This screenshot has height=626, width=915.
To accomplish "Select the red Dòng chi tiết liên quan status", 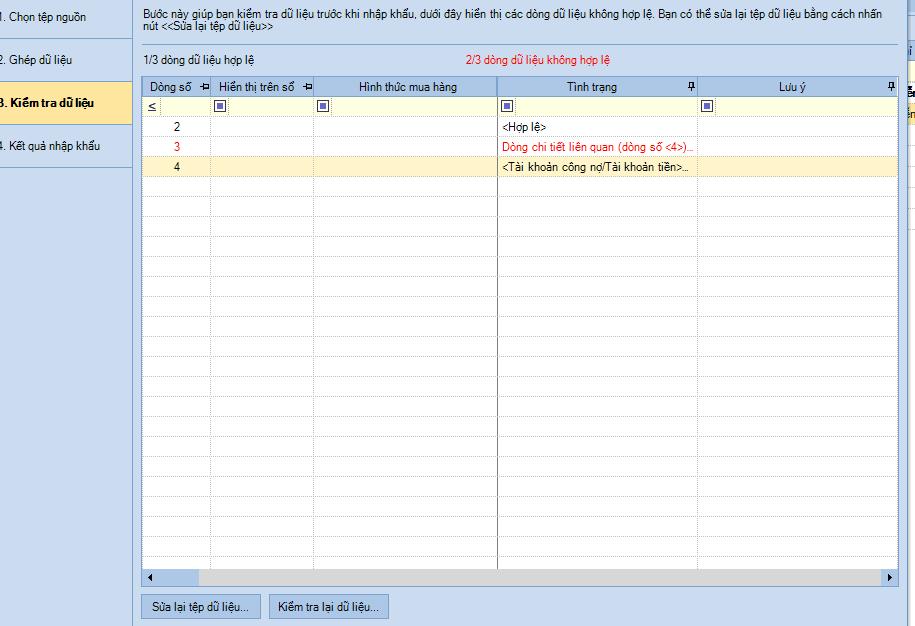I will (x=598, y=147).
